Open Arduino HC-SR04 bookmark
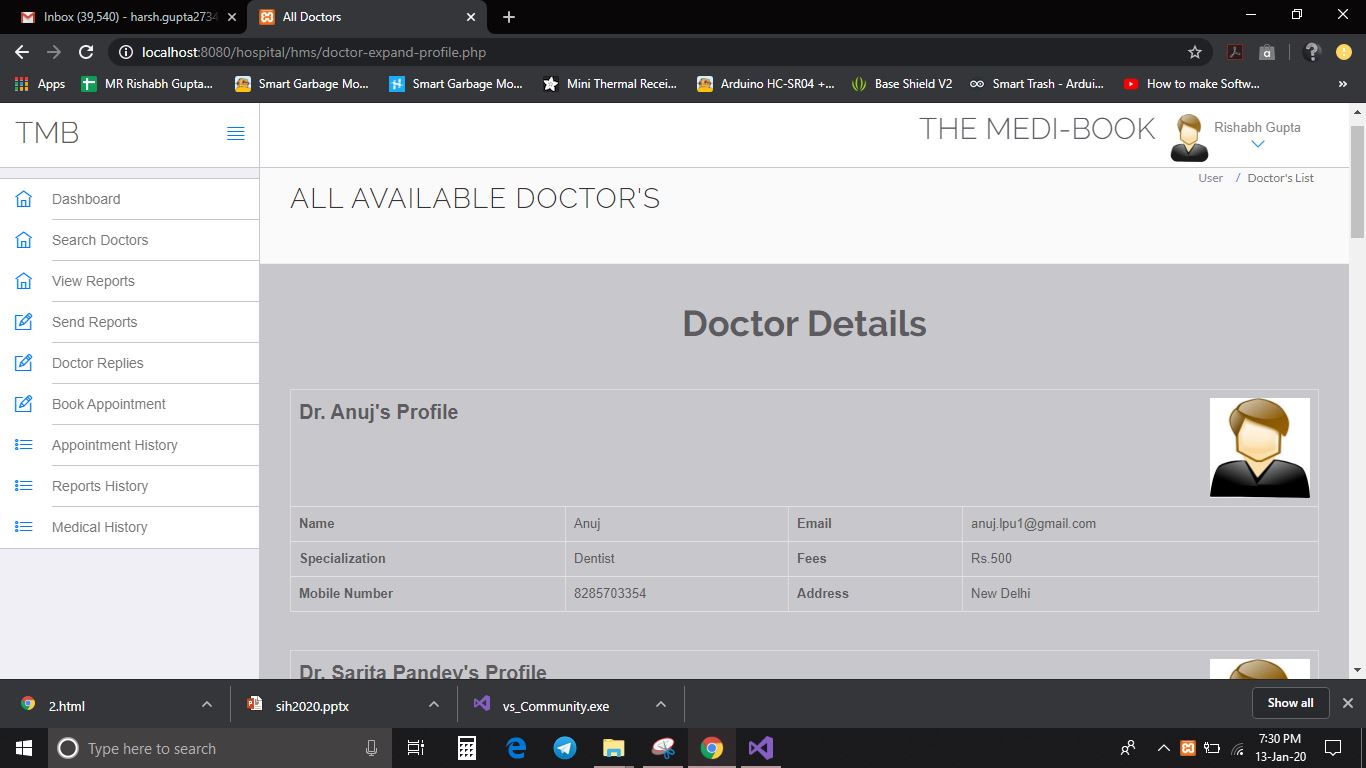The width and height of the screenshot is (1366, 768). pyautogui.click(x=766, y=84)
